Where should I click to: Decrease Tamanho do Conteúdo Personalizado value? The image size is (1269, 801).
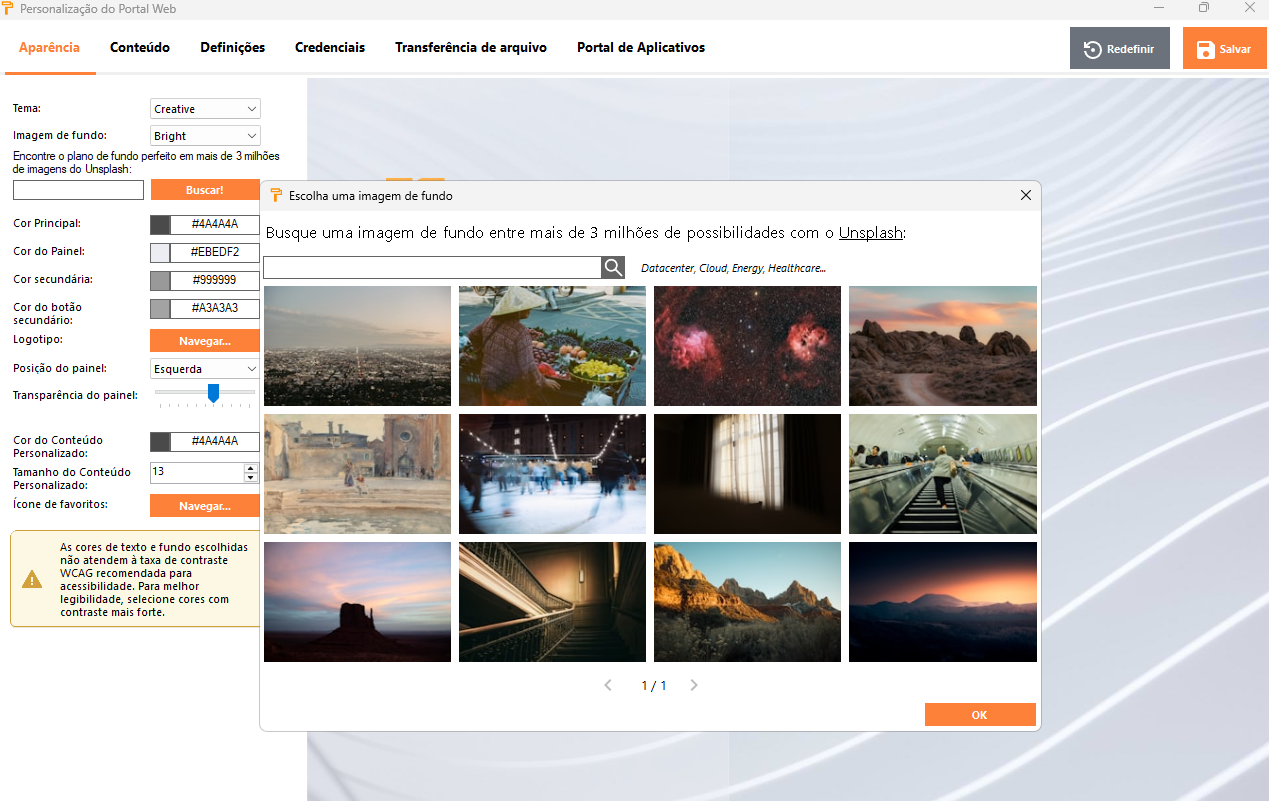pyautogui.click(x=251, y=478)
